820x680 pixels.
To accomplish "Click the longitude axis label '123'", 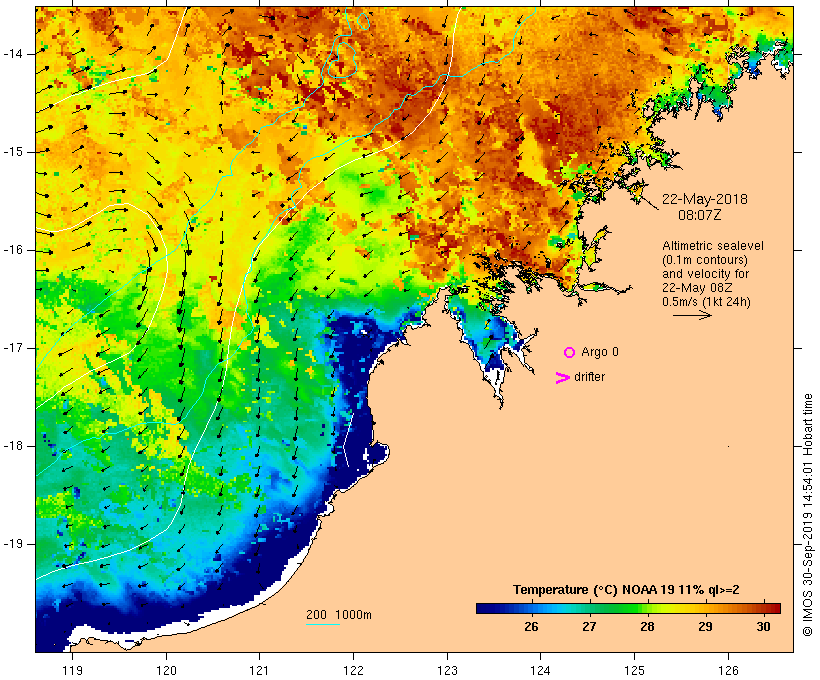I will [x=447, y=671].
